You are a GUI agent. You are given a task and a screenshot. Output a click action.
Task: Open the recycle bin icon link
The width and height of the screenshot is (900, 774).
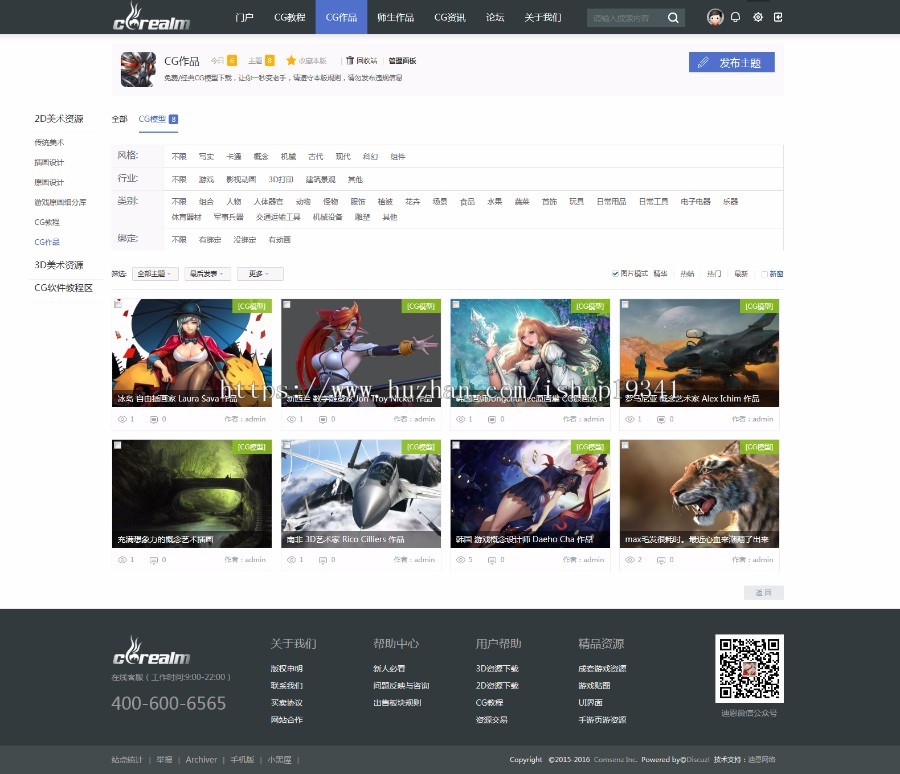[350, 61]
